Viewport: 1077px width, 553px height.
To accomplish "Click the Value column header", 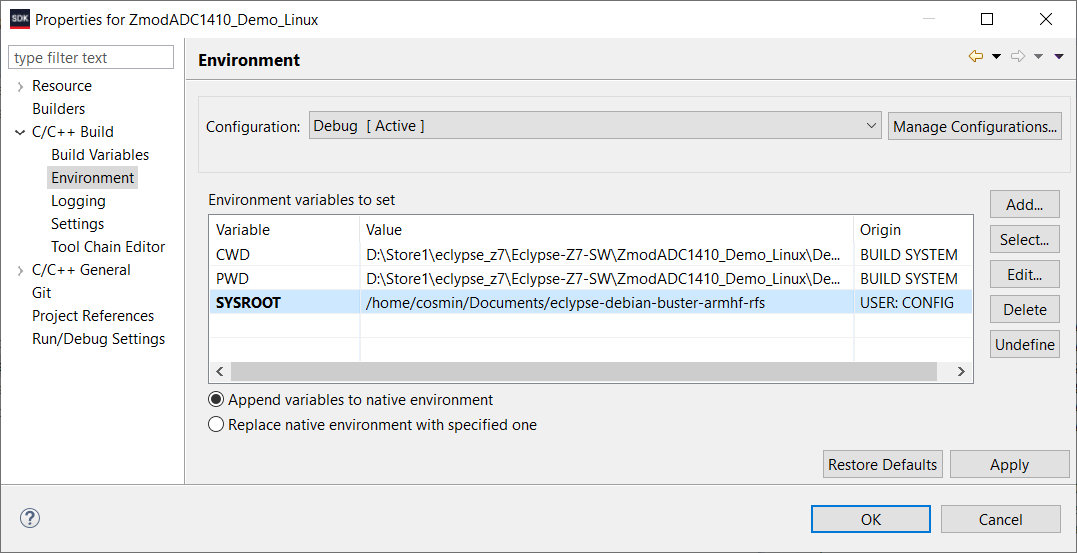I will point(606,229).
